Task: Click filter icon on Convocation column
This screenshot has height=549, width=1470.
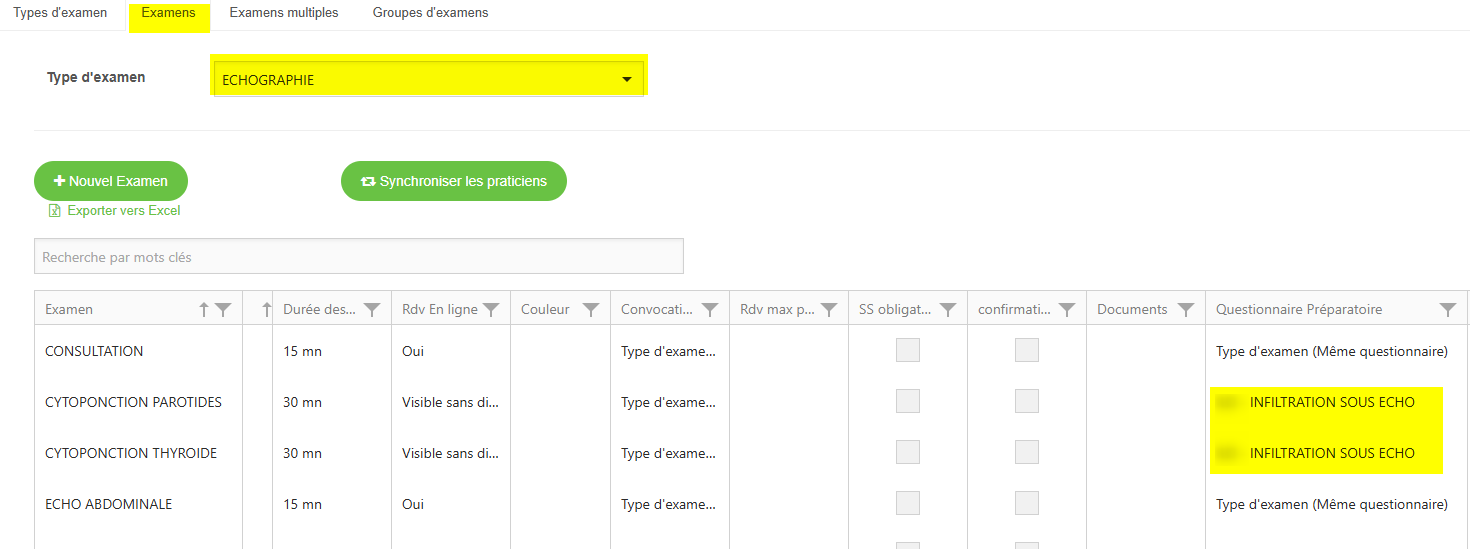Action: tap(710, 310)
